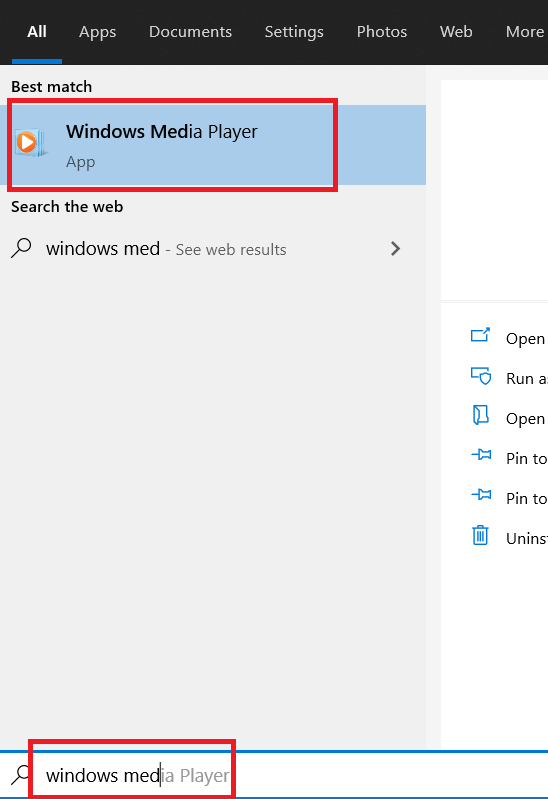The height and width of the screenshot is (799, 548).
Task: Click the Open file location folder icon
Action: click(480, 415)
